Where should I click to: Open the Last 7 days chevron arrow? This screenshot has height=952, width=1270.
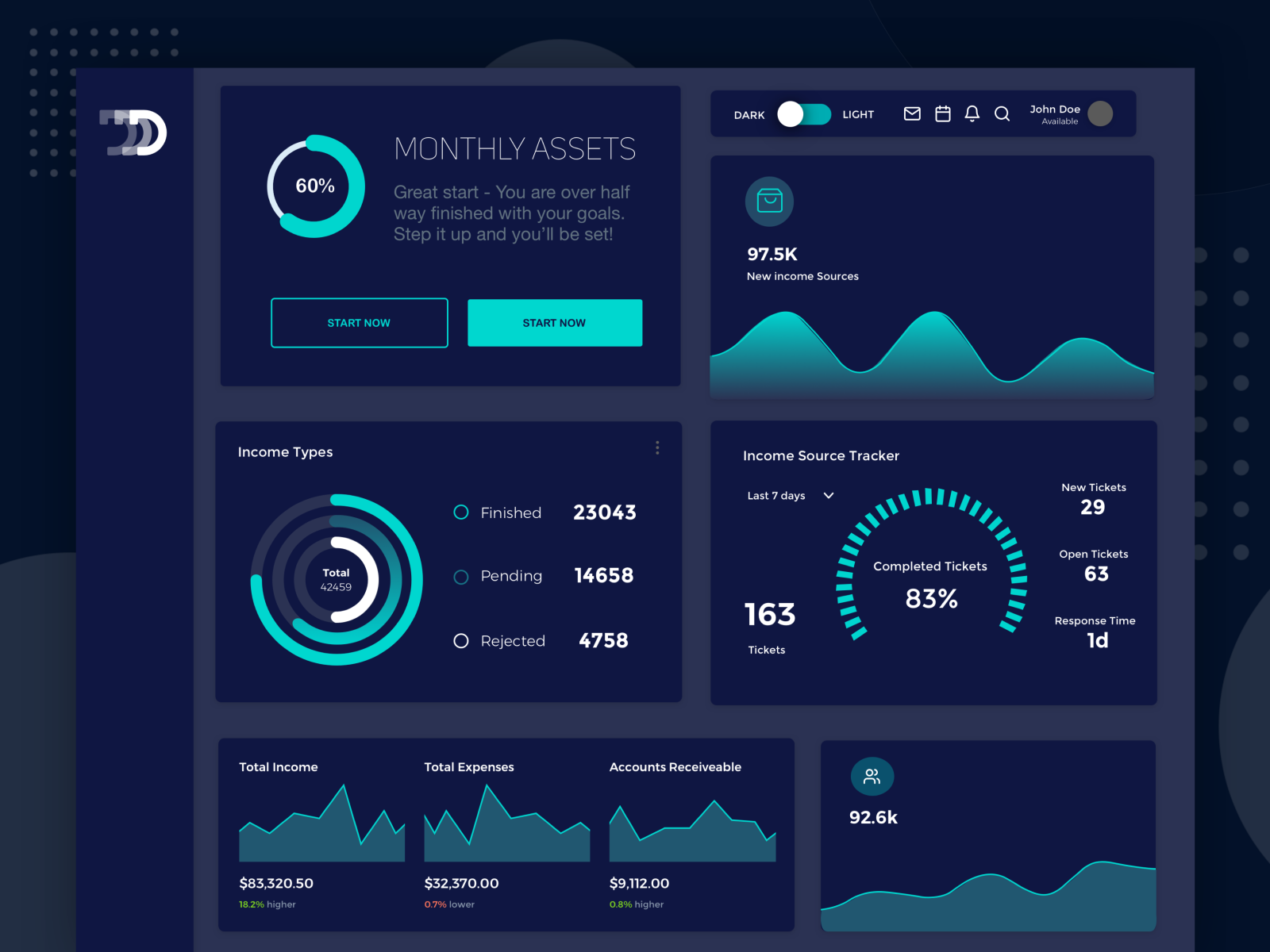pyautogui.click(x=828, y=495)
